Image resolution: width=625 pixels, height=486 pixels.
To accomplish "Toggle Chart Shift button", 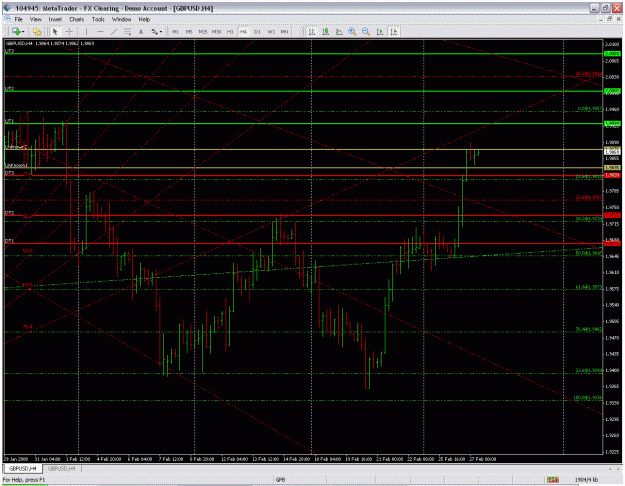I will coord(394,31).
